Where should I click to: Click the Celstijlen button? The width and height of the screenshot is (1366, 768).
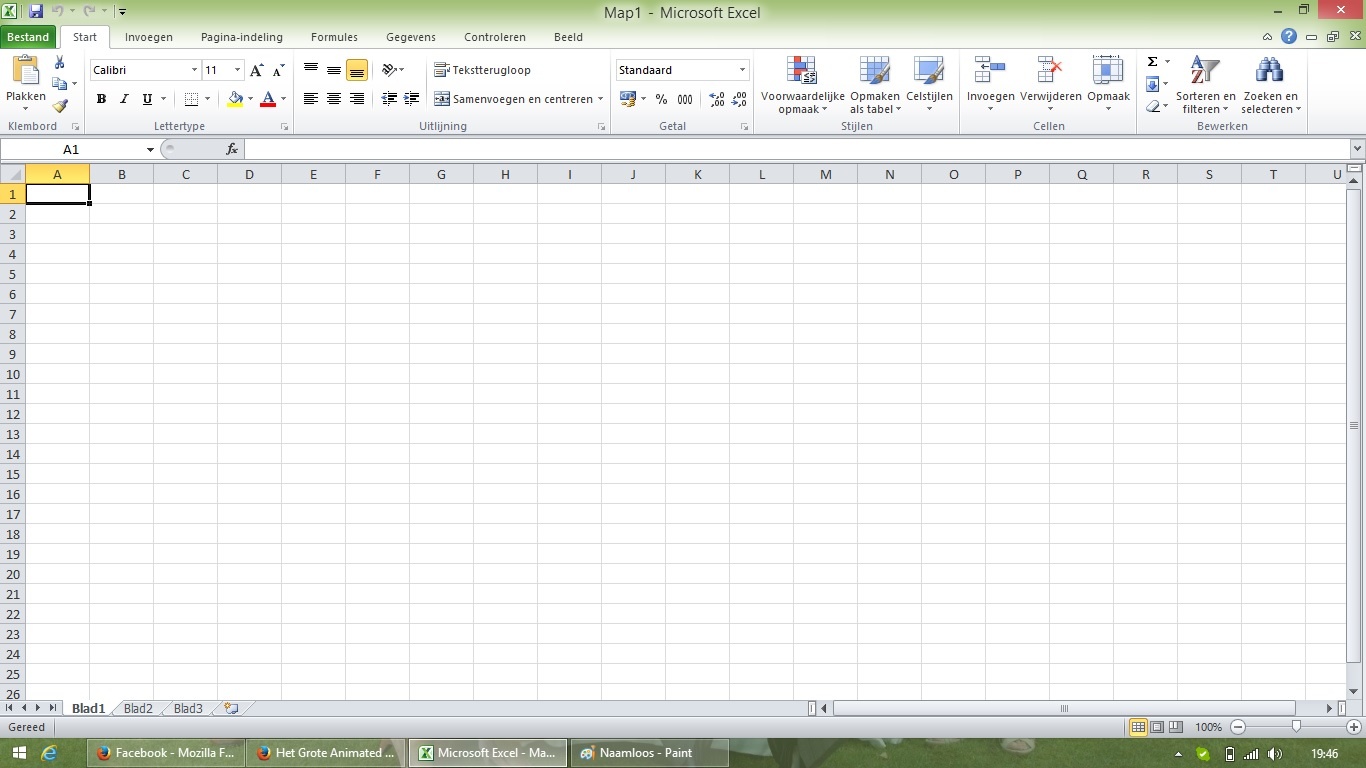[929, 85]
